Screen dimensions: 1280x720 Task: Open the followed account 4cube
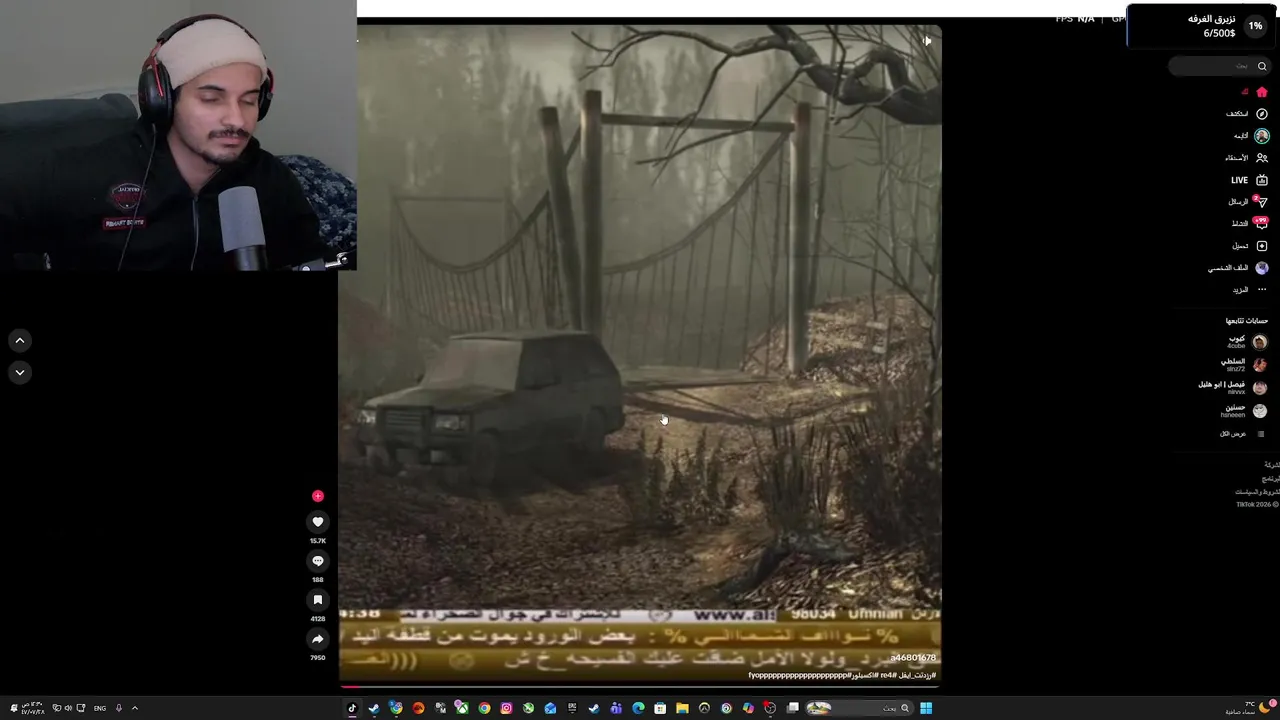tap(1246, 341)
